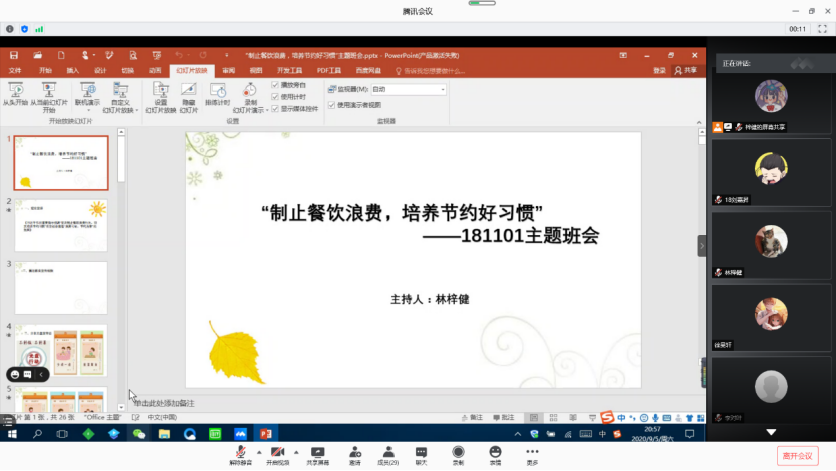Check the green network signal icon
The image size is (836, 471).
coord(39,29)
